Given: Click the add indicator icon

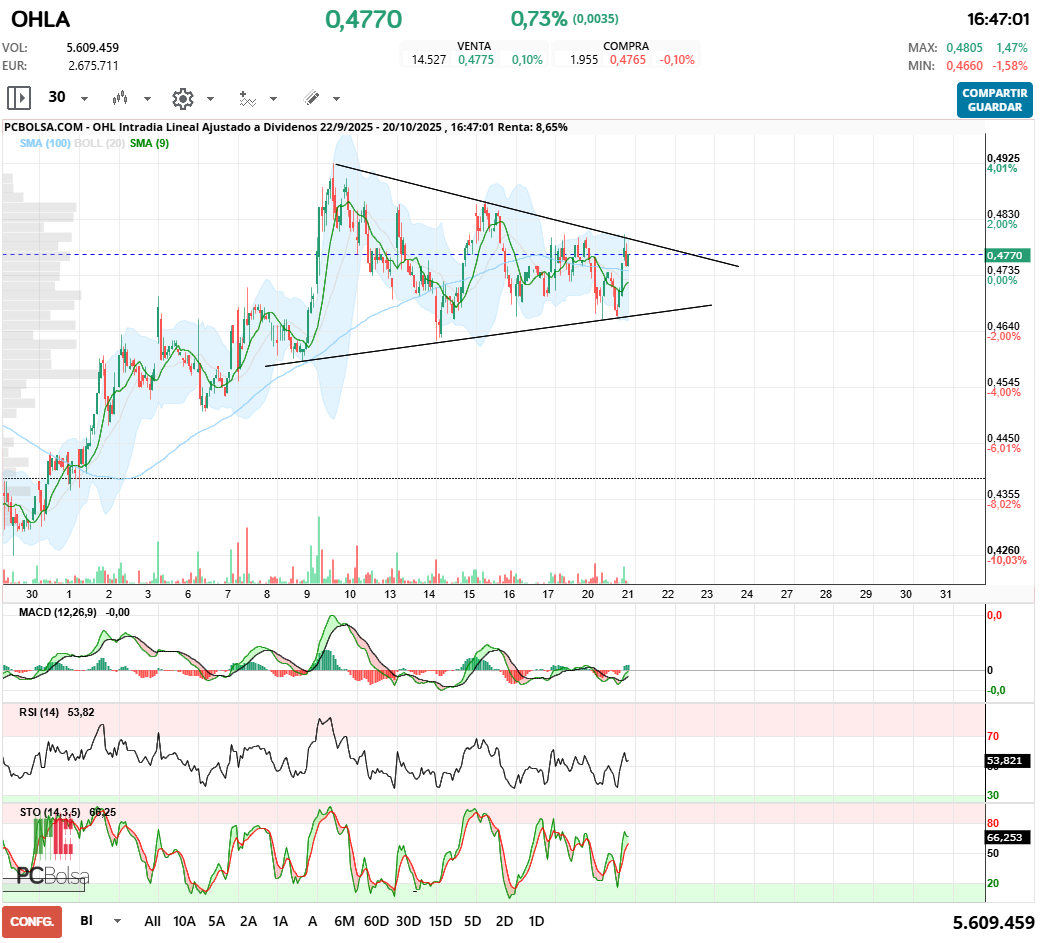Looking at the screenshot, I should [x=247, y=98].
